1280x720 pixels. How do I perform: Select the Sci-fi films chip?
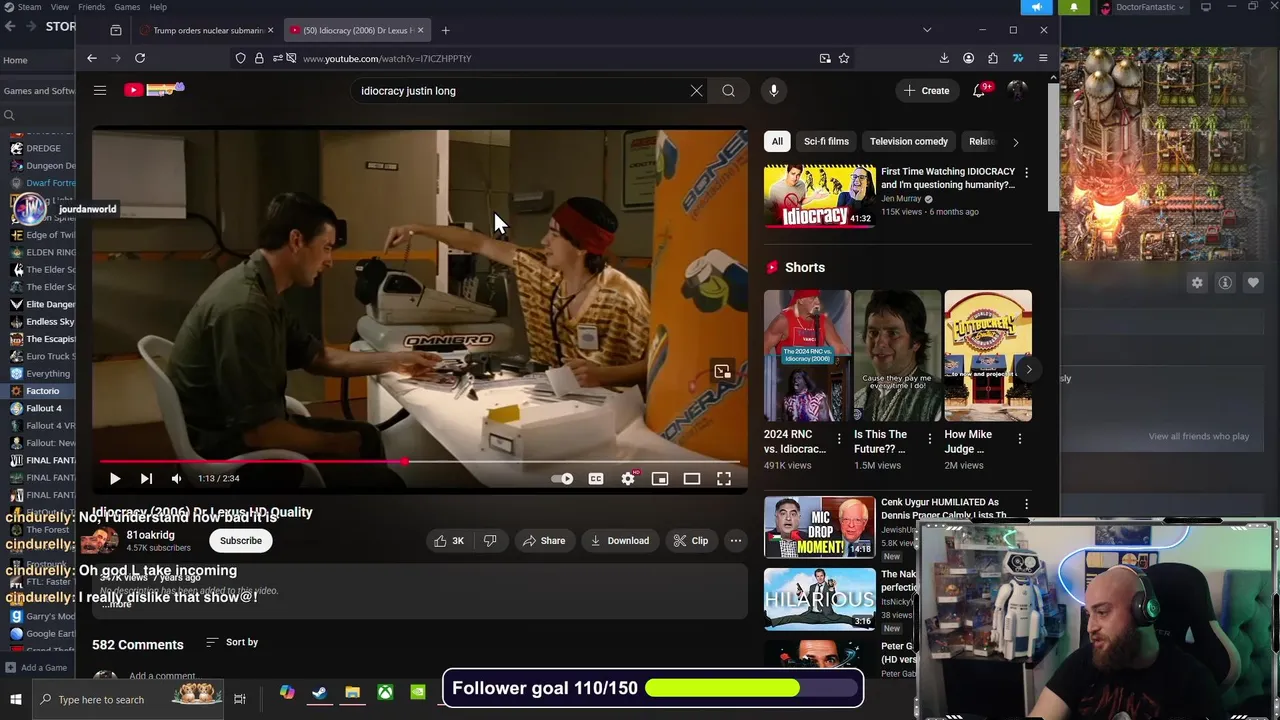[826, 142]
